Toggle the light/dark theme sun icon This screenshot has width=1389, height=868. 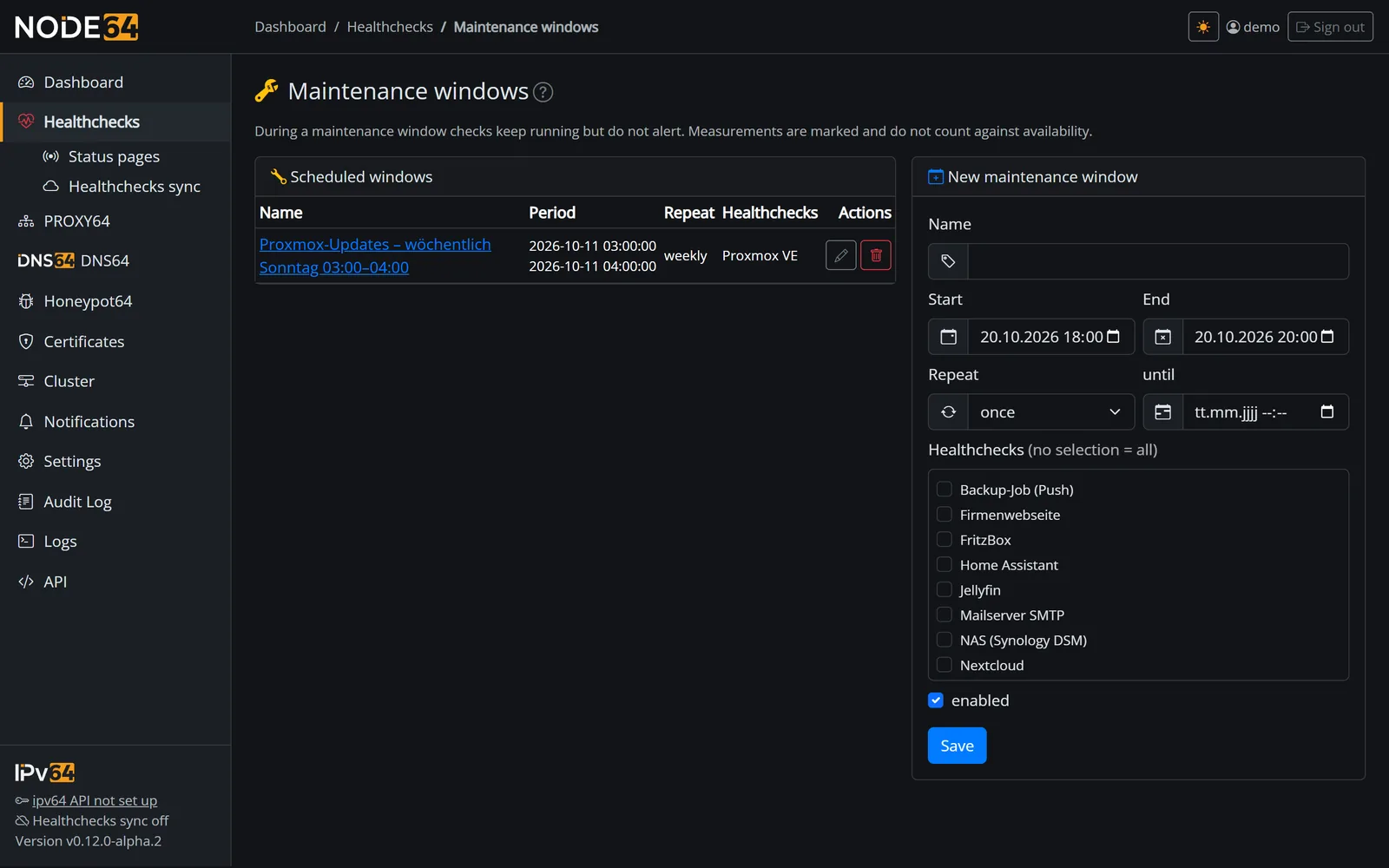coord(1203,27)
